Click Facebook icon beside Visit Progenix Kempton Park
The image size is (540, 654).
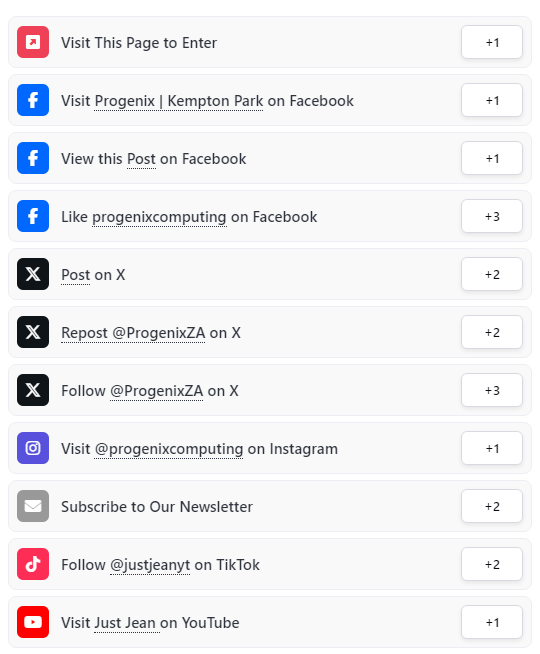(33, 100)
